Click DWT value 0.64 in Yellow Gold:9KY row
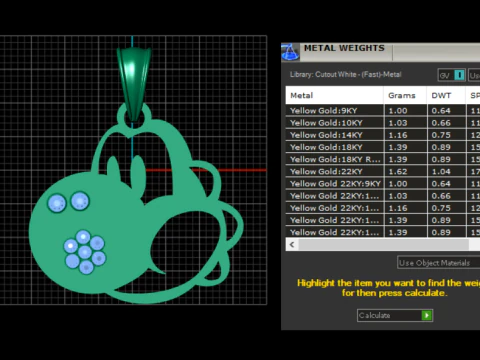This screenshot has height=360, width=480. click(441, 111)
